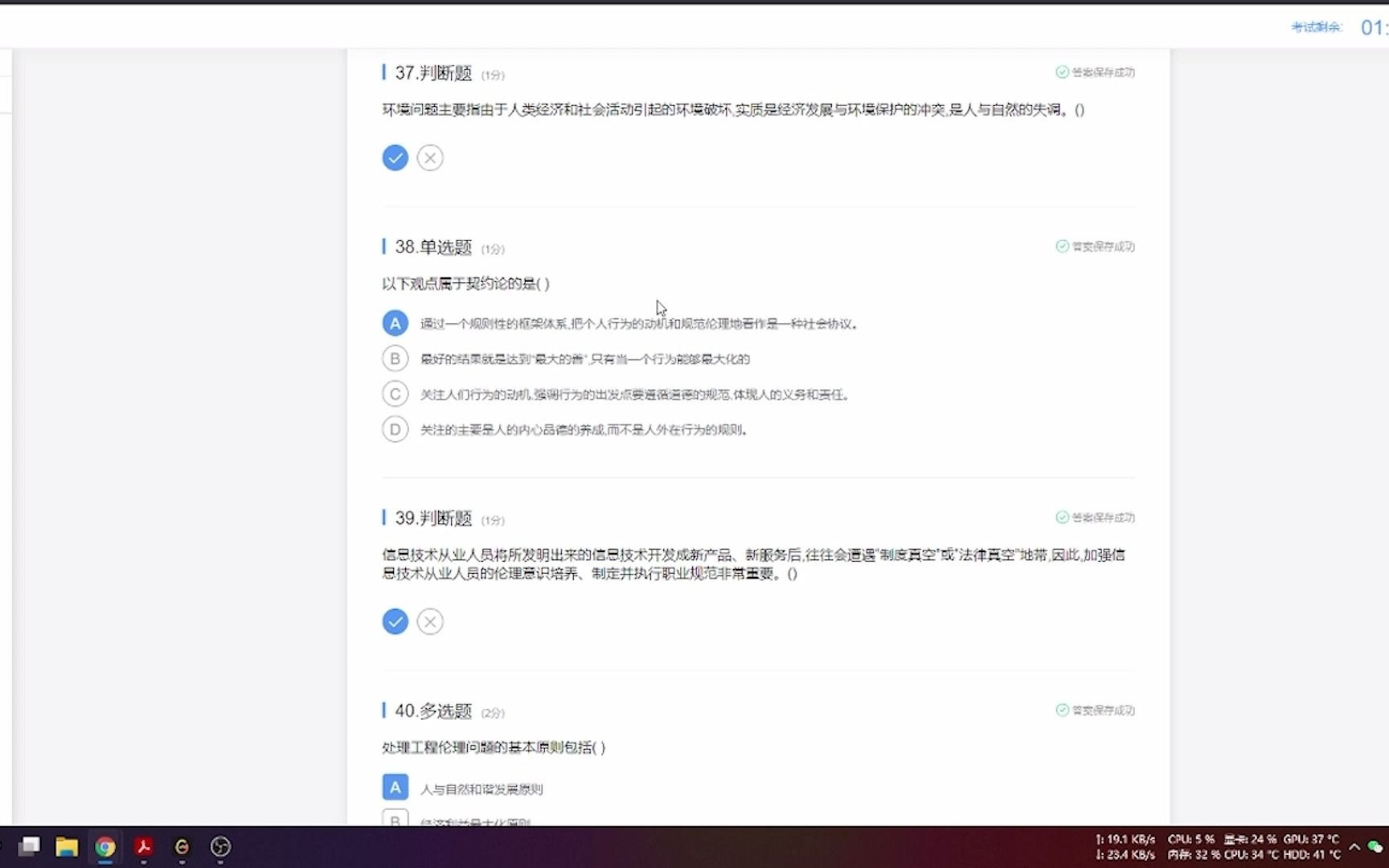Open File Explorer from the taskbar

pos(67,846)
